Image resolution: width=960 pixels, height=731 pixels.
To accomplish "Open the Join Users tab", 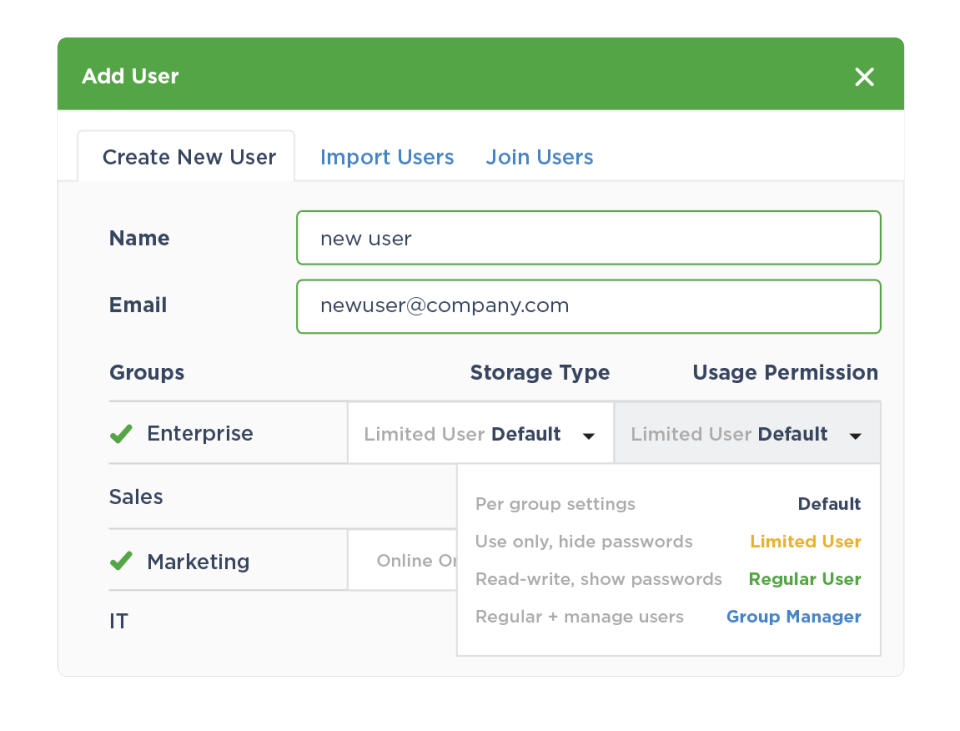I will [539, 157].
